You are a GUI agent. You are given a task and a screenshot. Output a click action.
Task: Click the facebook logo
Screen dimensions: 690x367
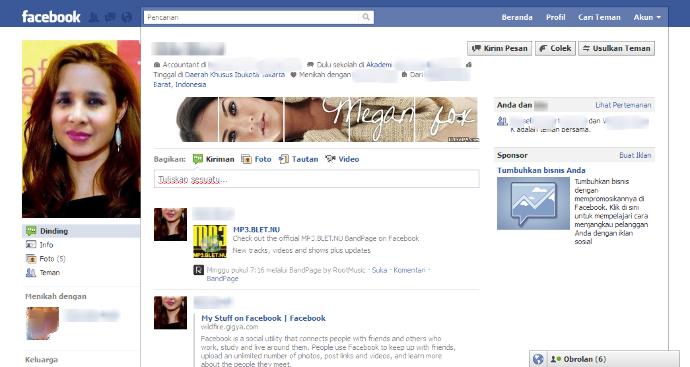tap(51, 17)
